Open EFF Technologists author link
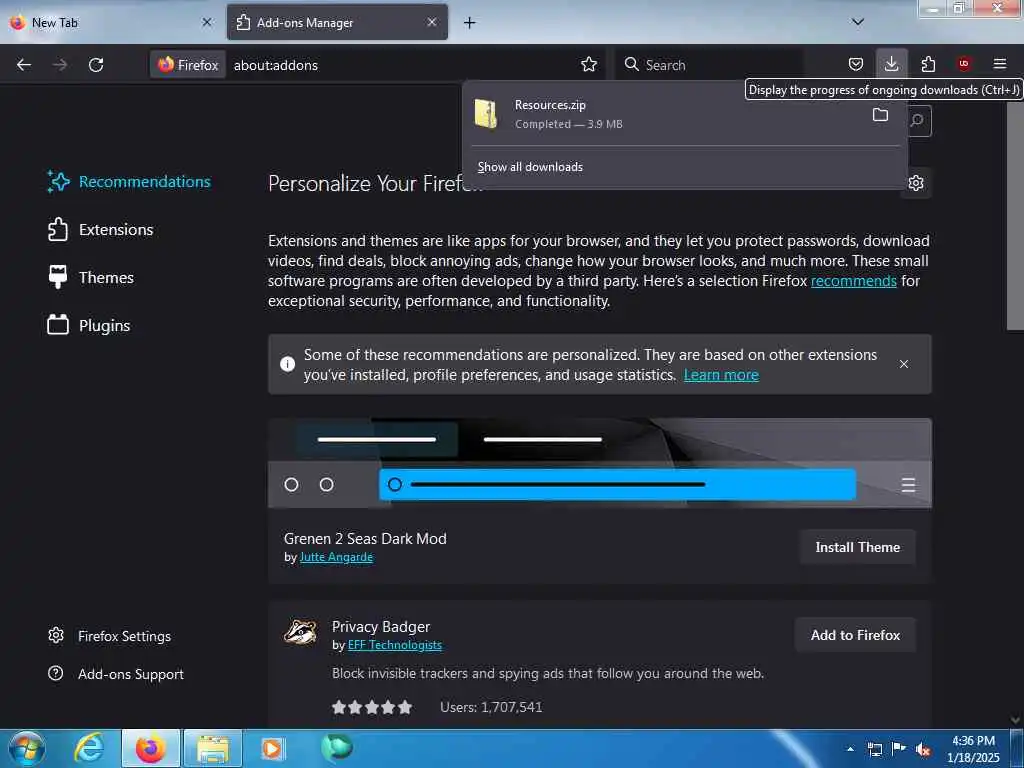 coord(394,645)
